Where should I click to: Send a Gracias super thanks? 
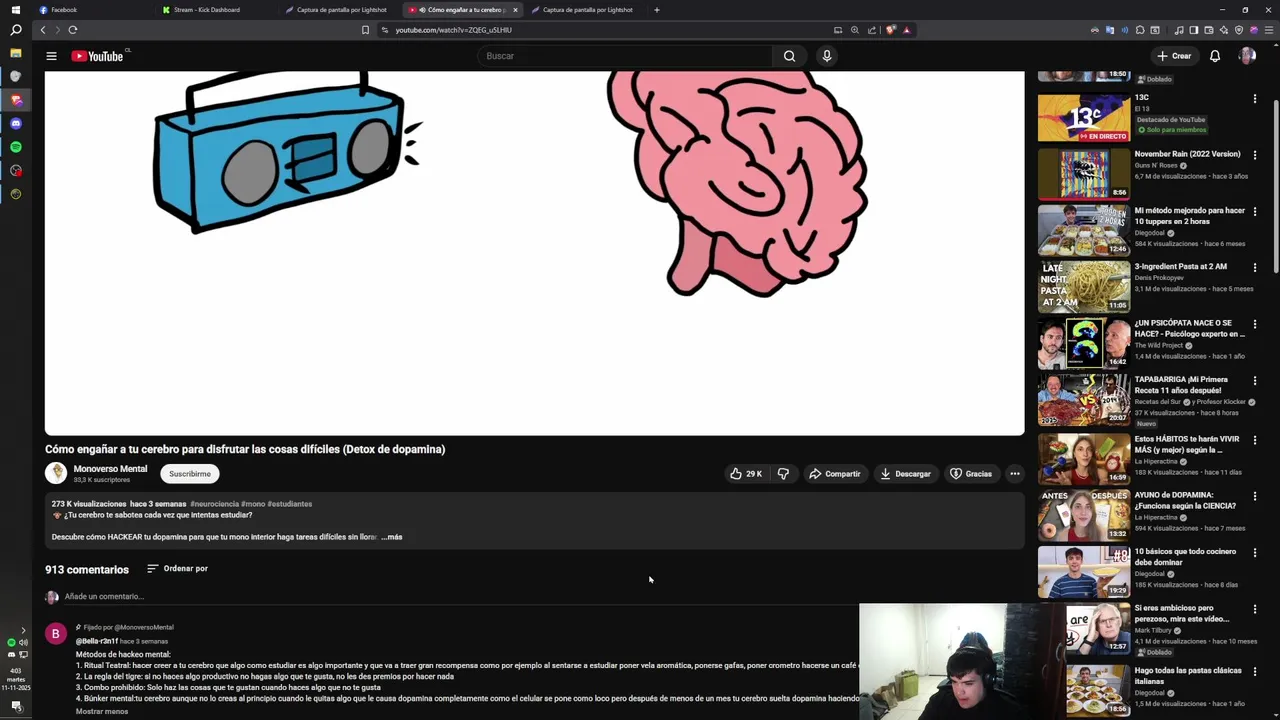coord(971,474)
